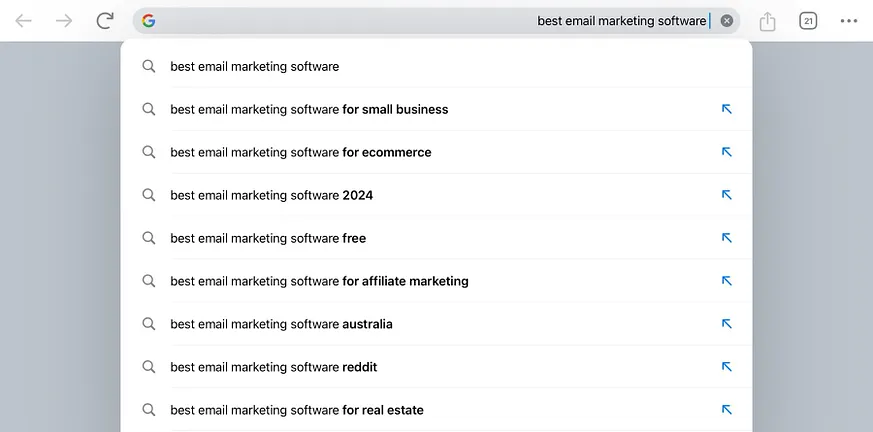Click the forward navigation arrow

pyautogui.click(x=64, y=21)
